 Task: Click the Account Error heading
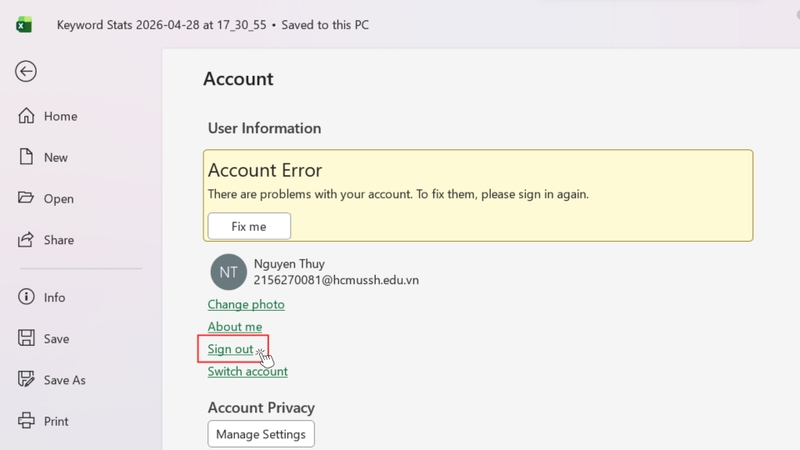click(265, 170)
